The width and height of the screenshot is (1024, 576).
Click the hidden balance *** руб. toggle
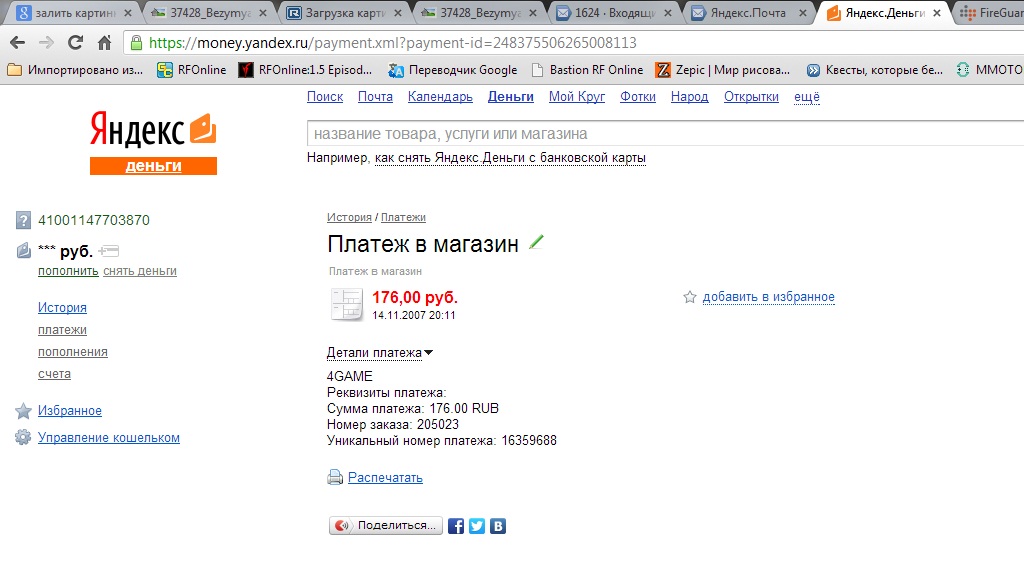click(x=65, y=251)
